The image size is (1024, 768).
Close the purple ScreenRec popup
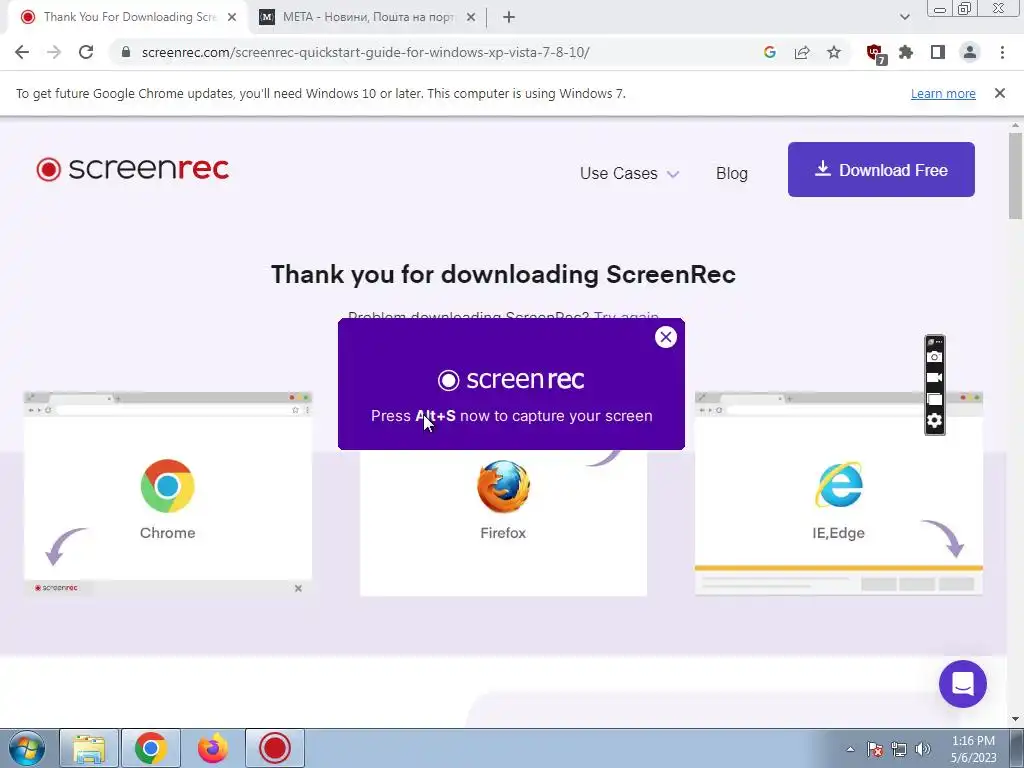[x=665, y=337]
